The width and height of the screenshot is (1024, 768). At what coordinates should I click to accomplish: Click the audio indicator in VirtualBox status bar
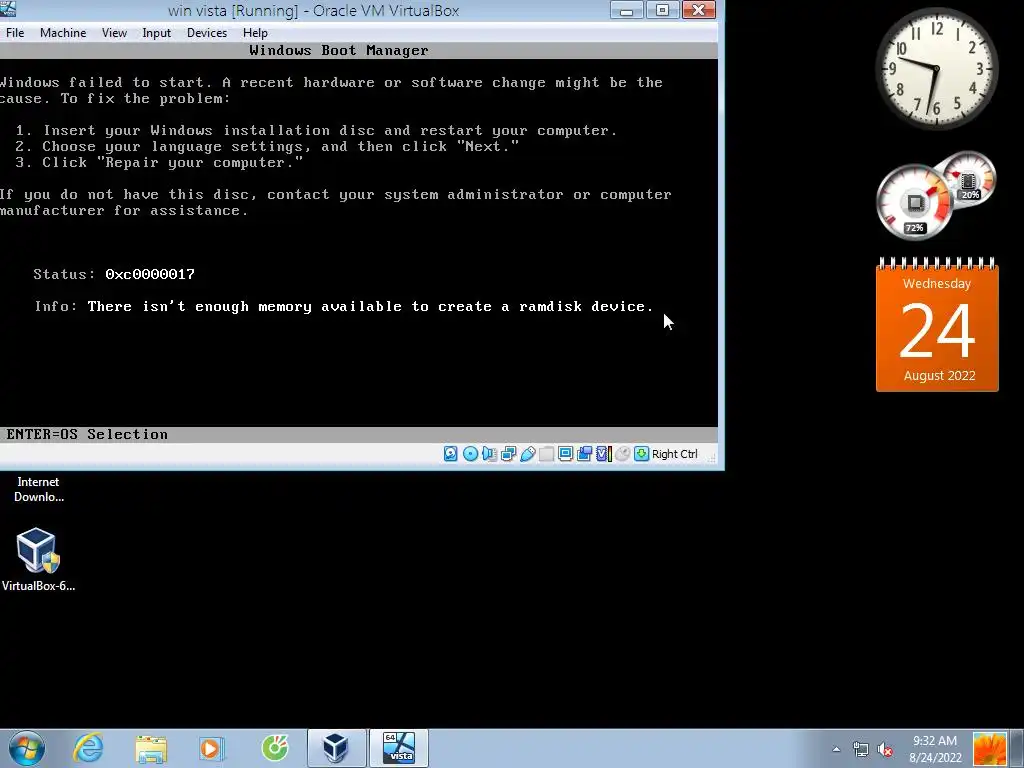tap(489, 454)
